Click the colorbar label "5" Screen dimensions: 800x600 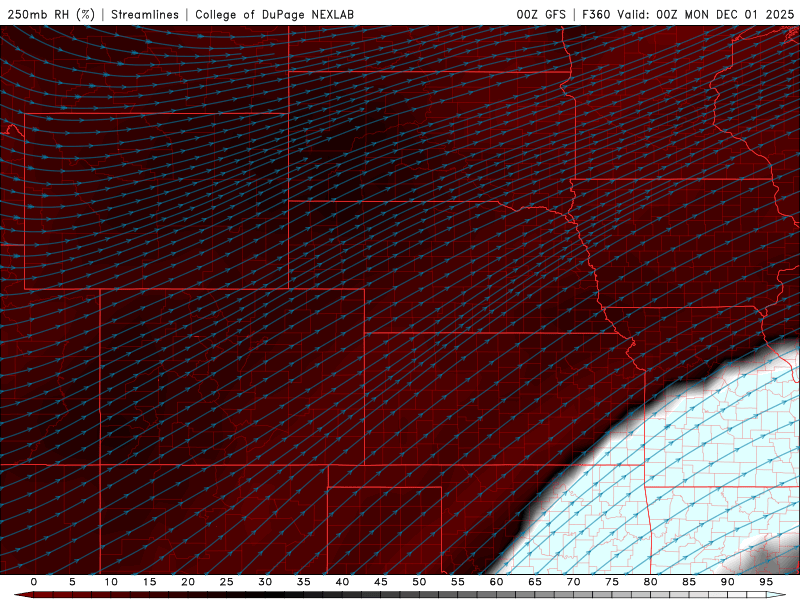click(72, 582)
